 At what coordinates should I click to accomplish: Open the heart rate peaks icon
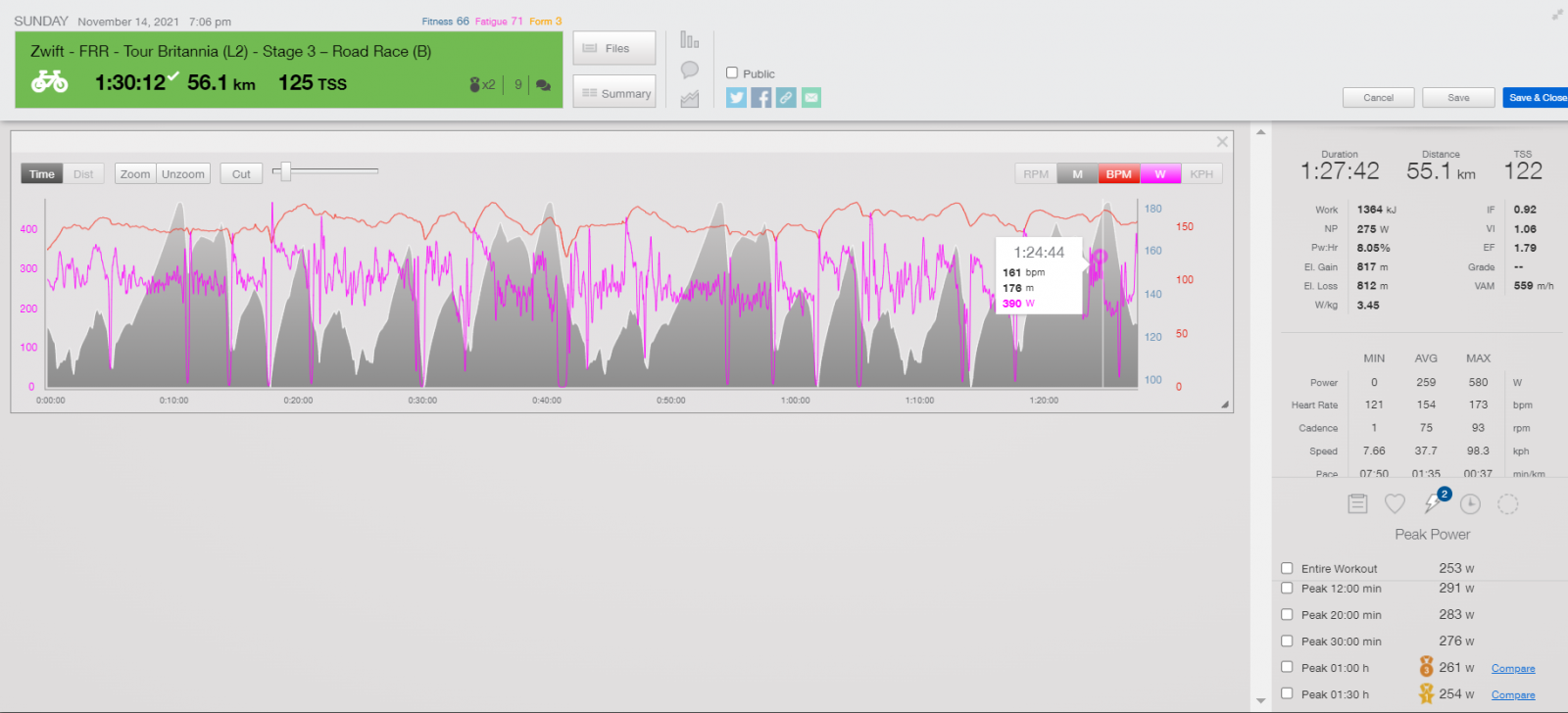tap(1395, 503)
